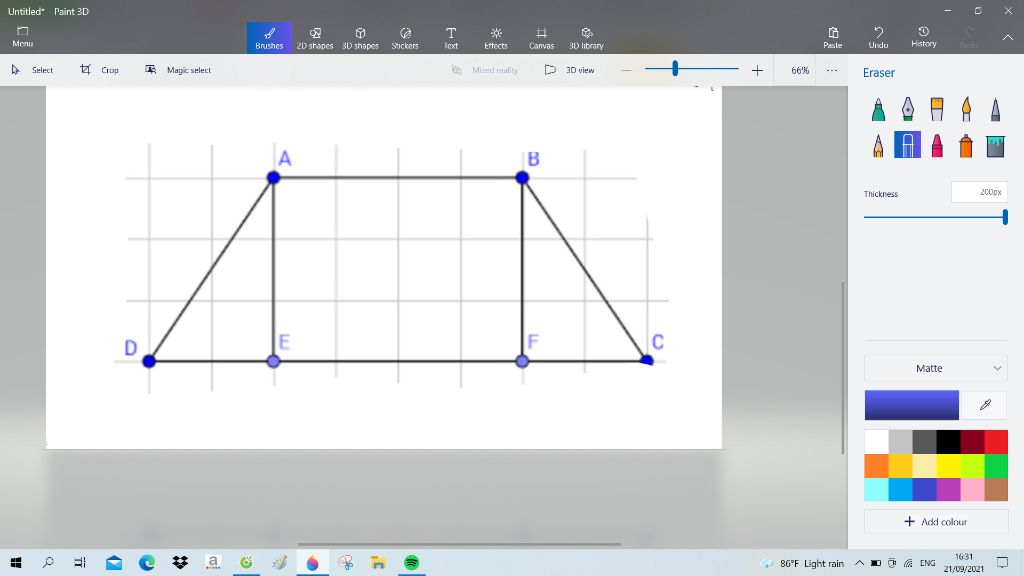This screenshot has width=1024, height=576.
Task: Select the Pixel pen brush
Action: pos(995,109)
